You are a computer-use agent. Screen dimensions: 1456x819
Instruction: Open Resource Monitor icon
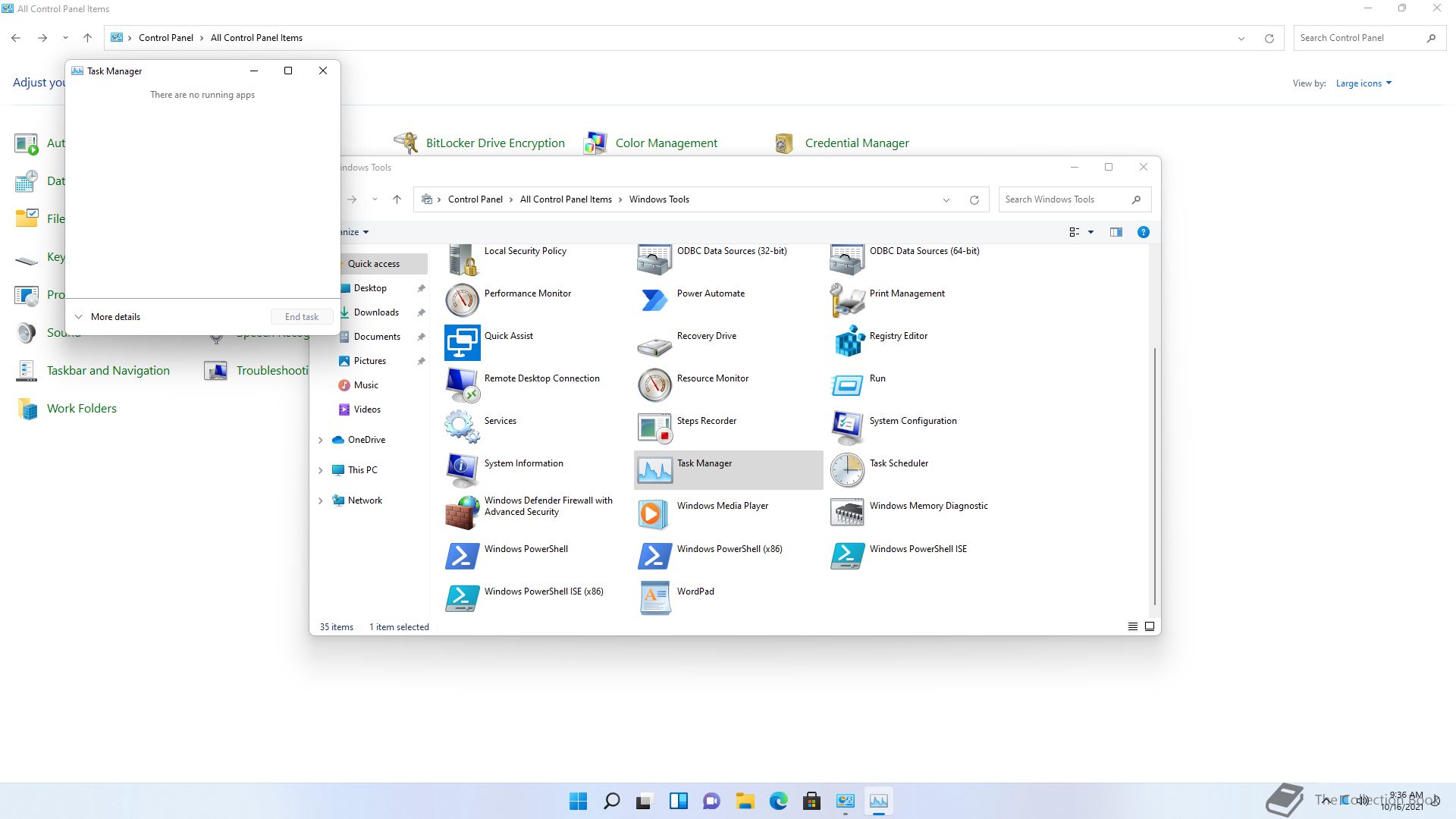point(654,385)
